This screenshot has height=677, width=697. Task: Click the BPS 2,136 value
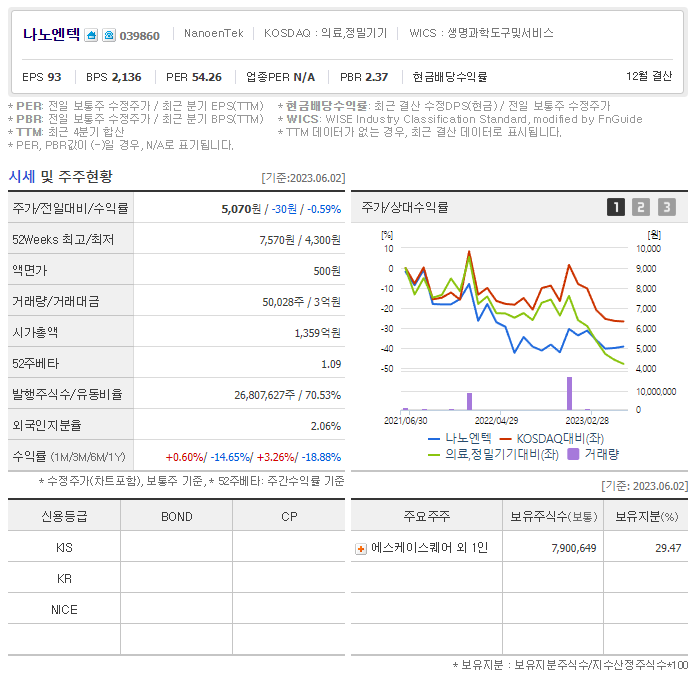114,77
